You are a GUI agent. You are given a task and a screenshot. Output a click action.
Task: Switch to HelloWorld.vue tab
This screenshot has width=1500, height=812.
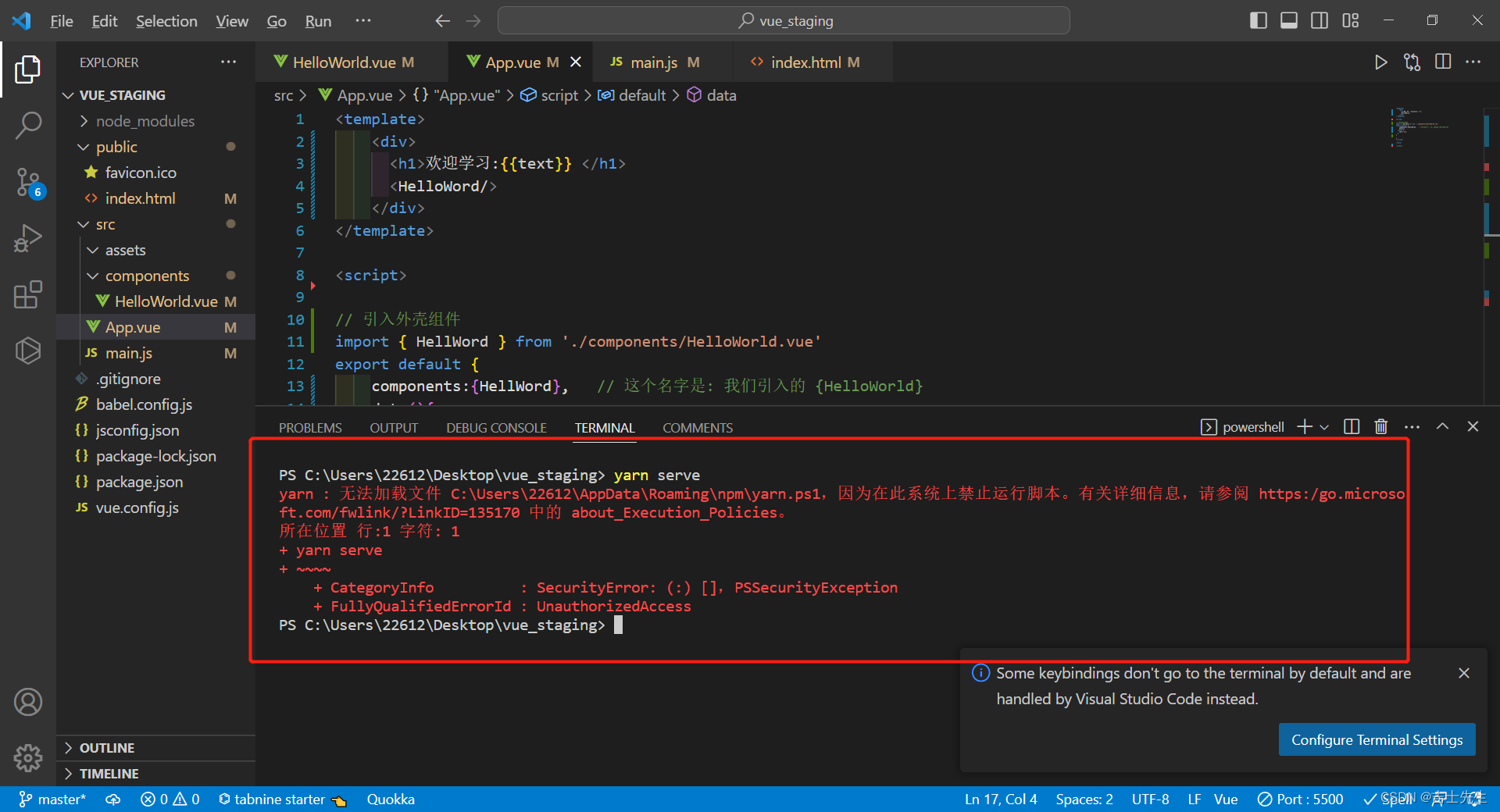(345, 62)
